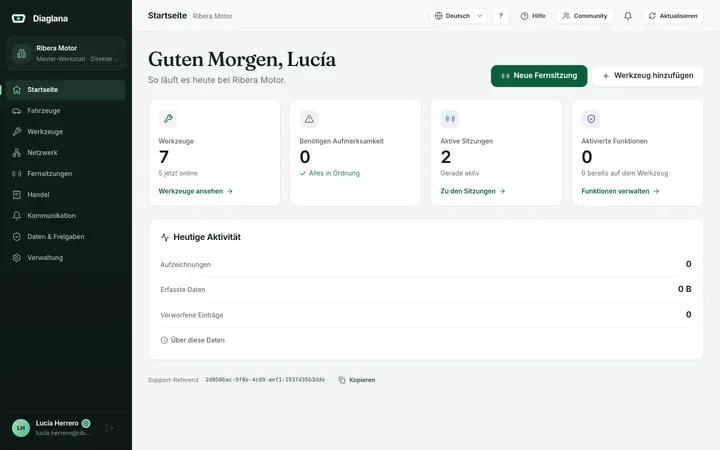This screenshot has width=720, height=450.
Task: Click the Aufzeichnungen row label
Action: pyautogui.click(x=186, y=264)
